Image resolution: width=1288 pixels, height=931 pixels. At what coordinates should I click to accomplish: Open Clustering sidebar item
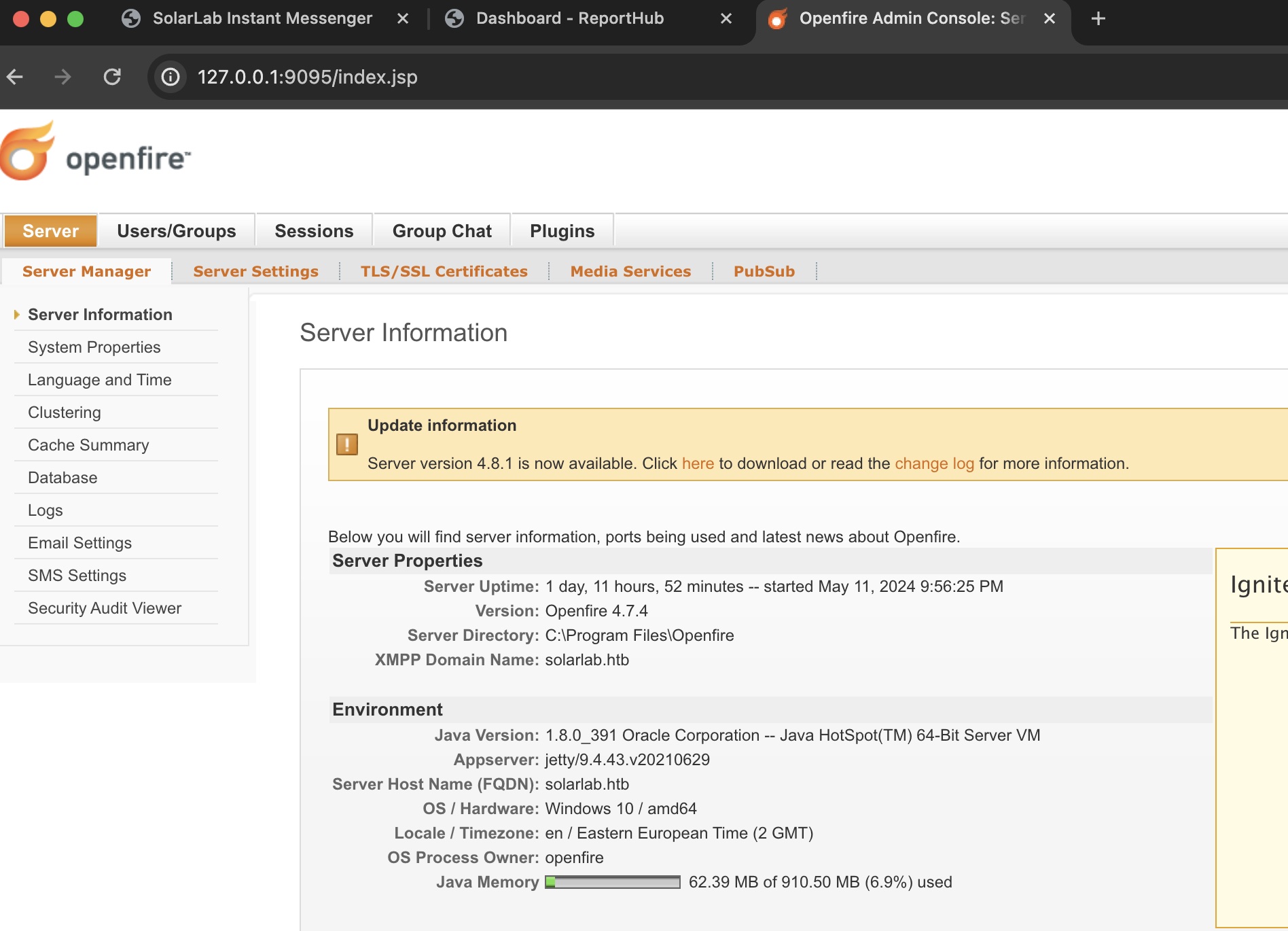pyautogui.click(x=65, y=412)
